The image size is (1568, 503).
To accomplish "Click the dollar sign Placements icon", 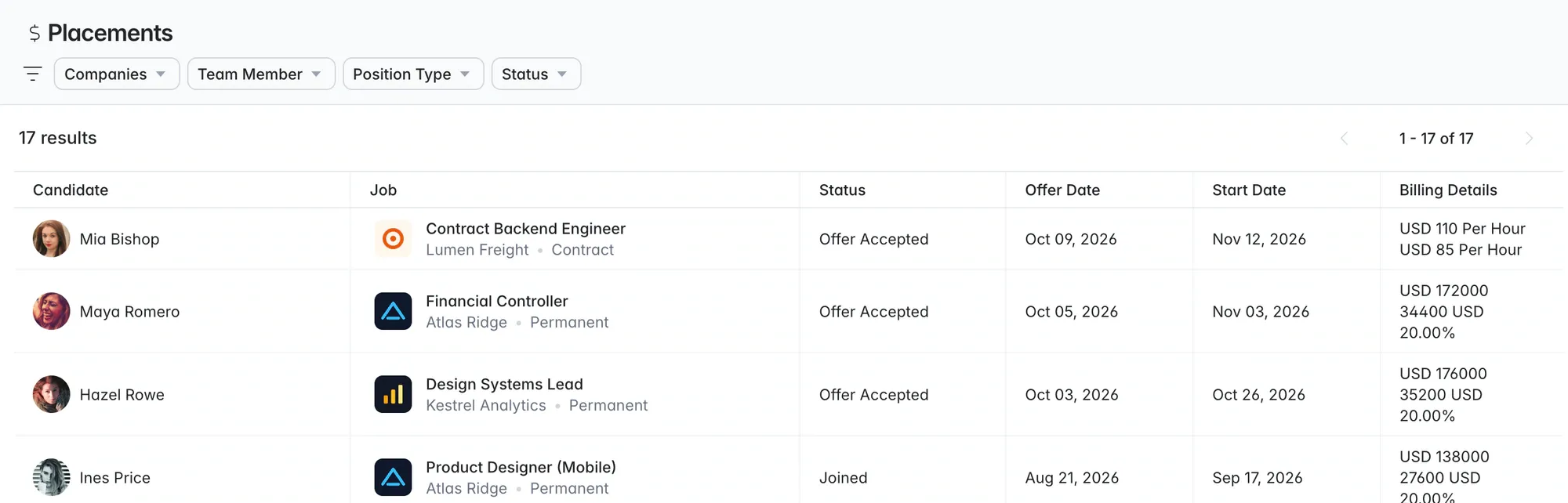I will click(34, 33).
